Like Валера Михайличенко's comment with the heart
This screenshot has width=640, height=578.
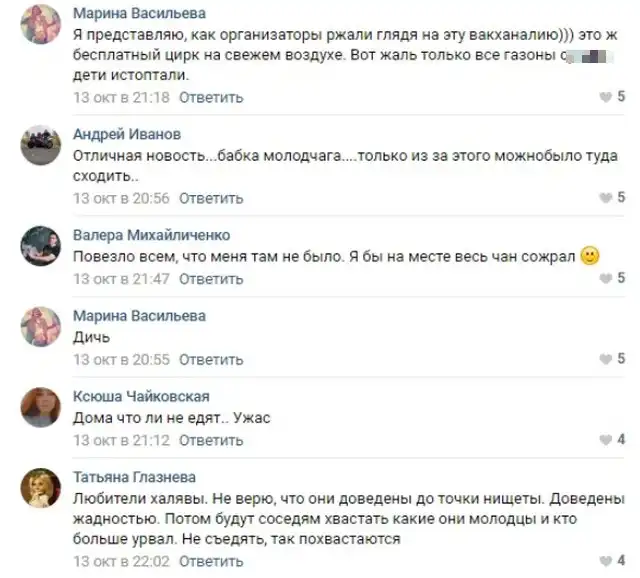(606, 278)
